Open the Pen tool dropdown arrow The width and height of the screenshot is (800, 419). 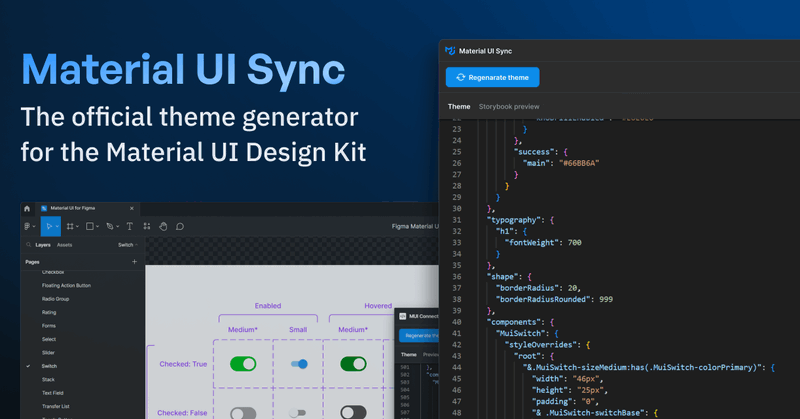click(x=117, y=227)
